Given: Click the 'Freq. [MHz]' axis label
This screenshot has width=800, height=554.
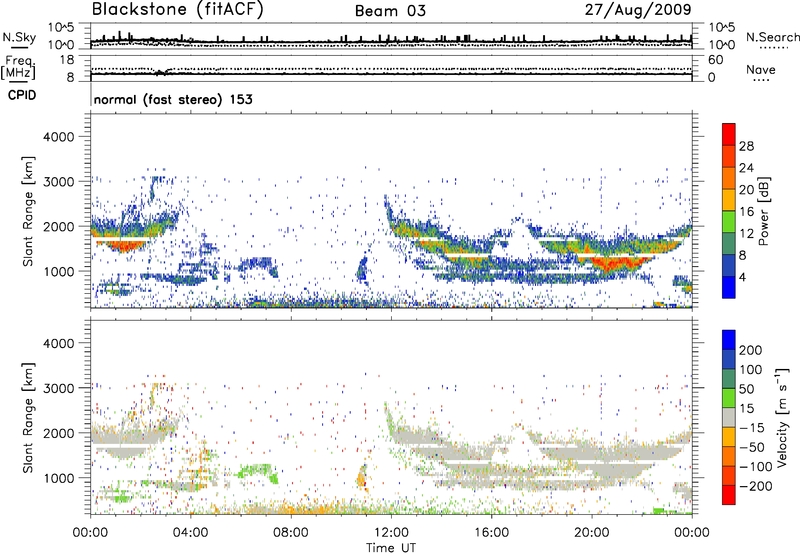Looking at the screenshot, I should coord(18,68).
